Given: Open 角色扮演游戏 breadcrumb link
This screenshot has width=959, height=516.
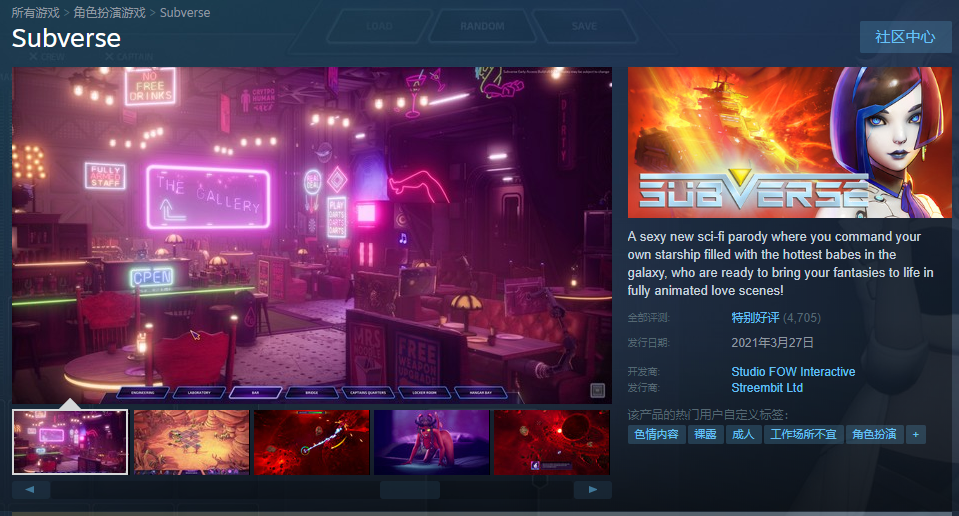Looking at the screenshot, I should (x=109, y=12).
